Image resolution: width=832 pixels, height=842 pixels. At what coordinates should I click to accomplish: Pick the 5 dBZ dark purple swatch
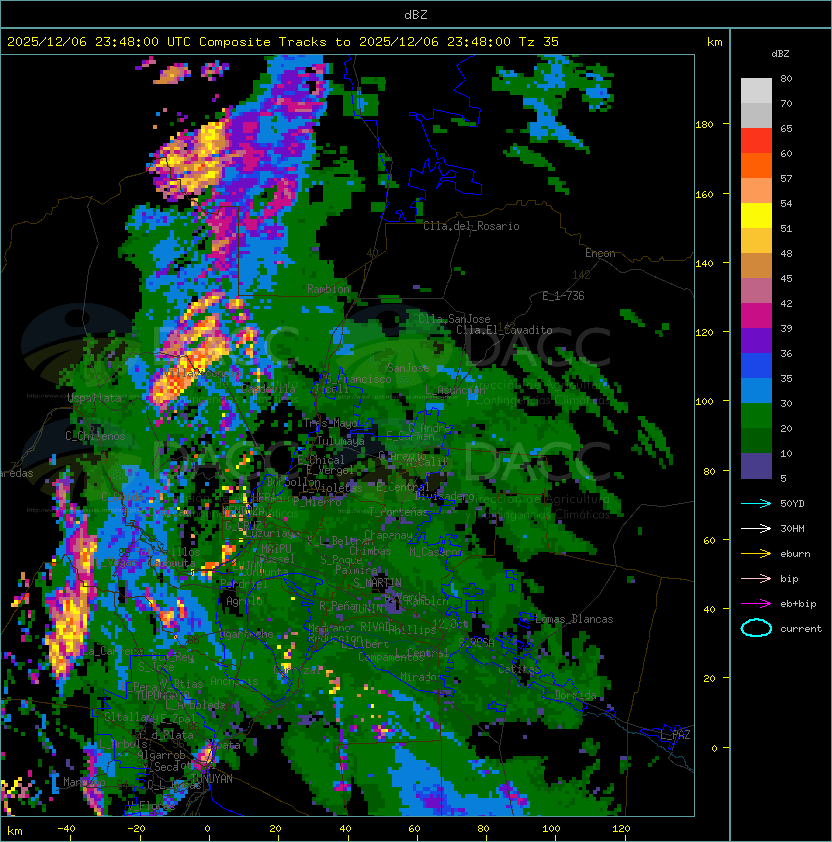click(x=756, y=466)
